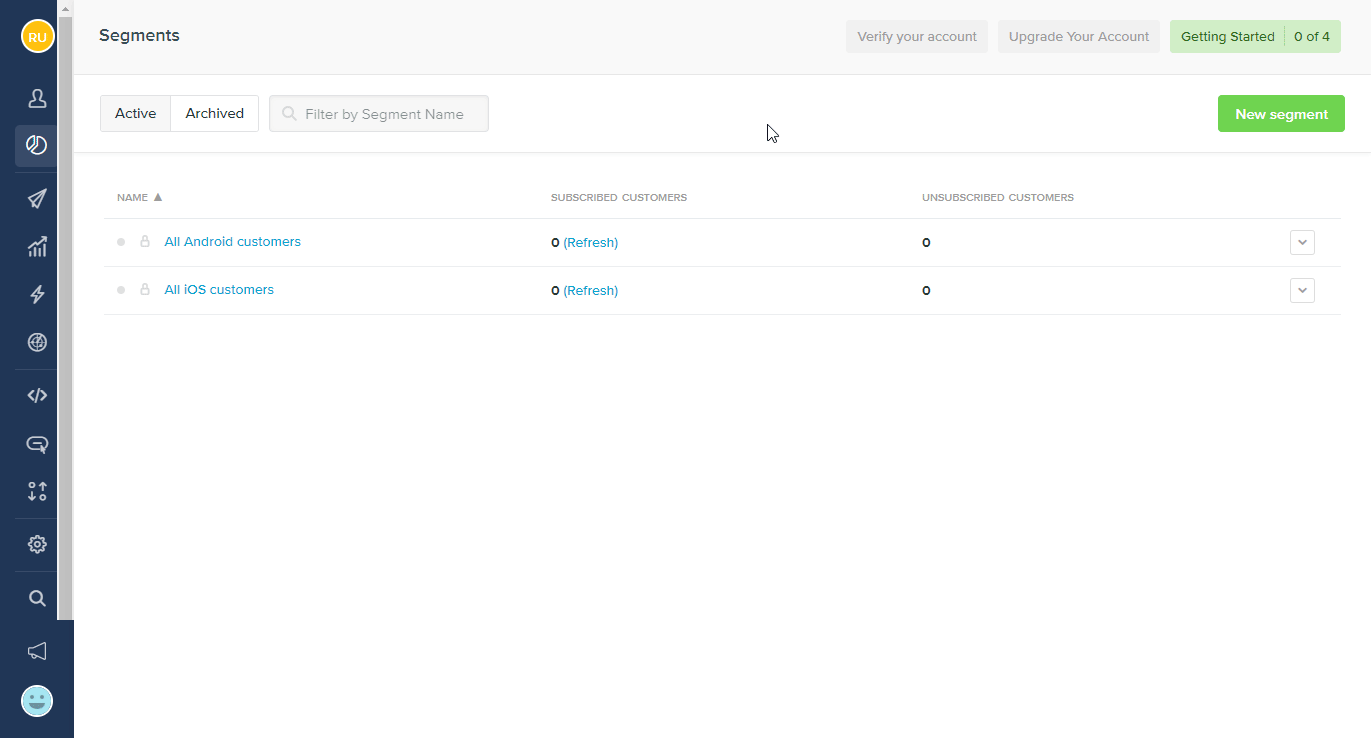Open Campaigns paper plane sidebar icon
This screenshot has width=1371, height=738.
pyautogui.click(x=37, y=198)
